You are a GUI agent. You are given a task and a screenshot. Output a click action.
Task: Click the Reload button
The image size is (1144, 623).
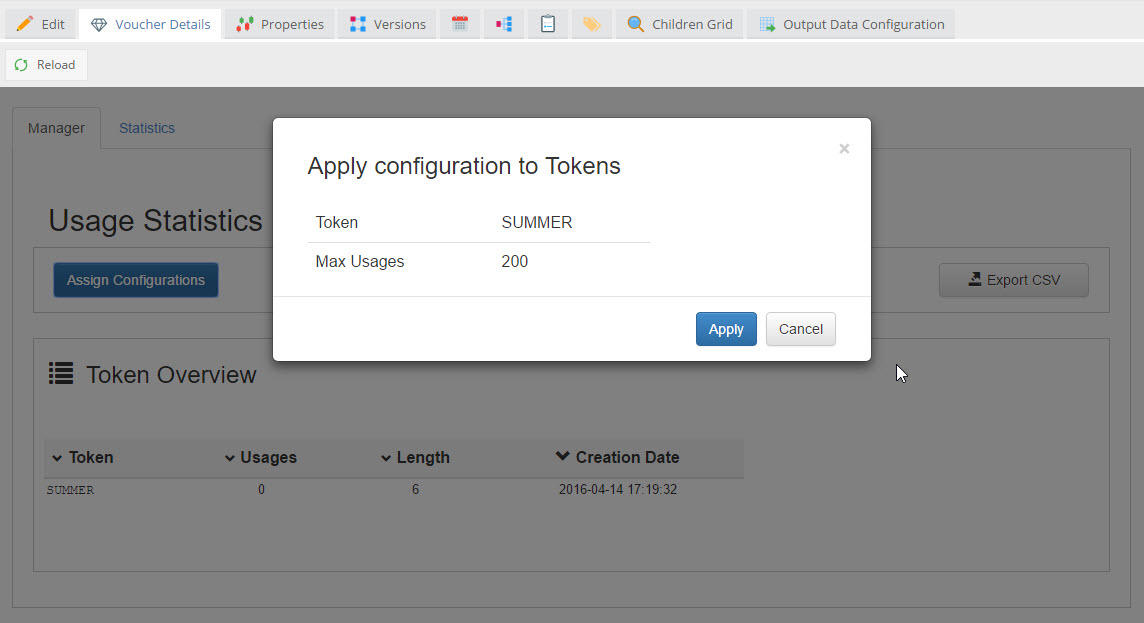46,65
